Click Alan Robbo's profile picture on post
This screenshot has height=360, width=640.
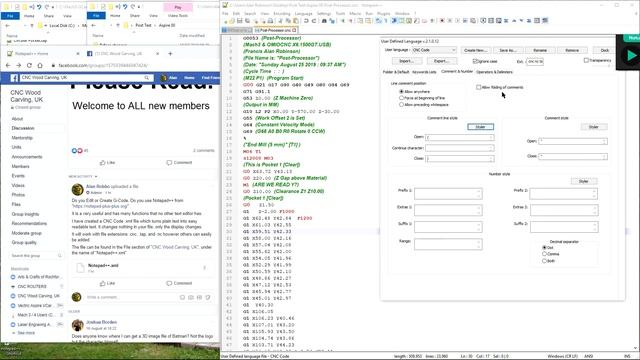(x=78, y=189)
